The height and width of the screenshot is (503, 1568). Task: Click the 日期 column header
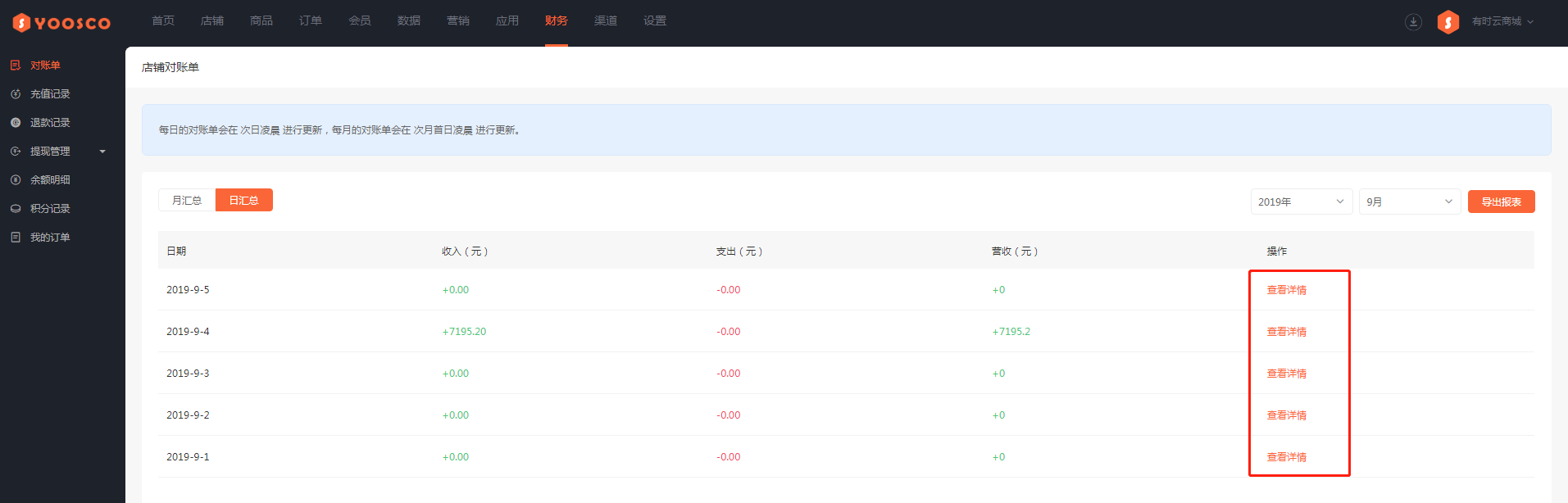(x=176, y=251)
